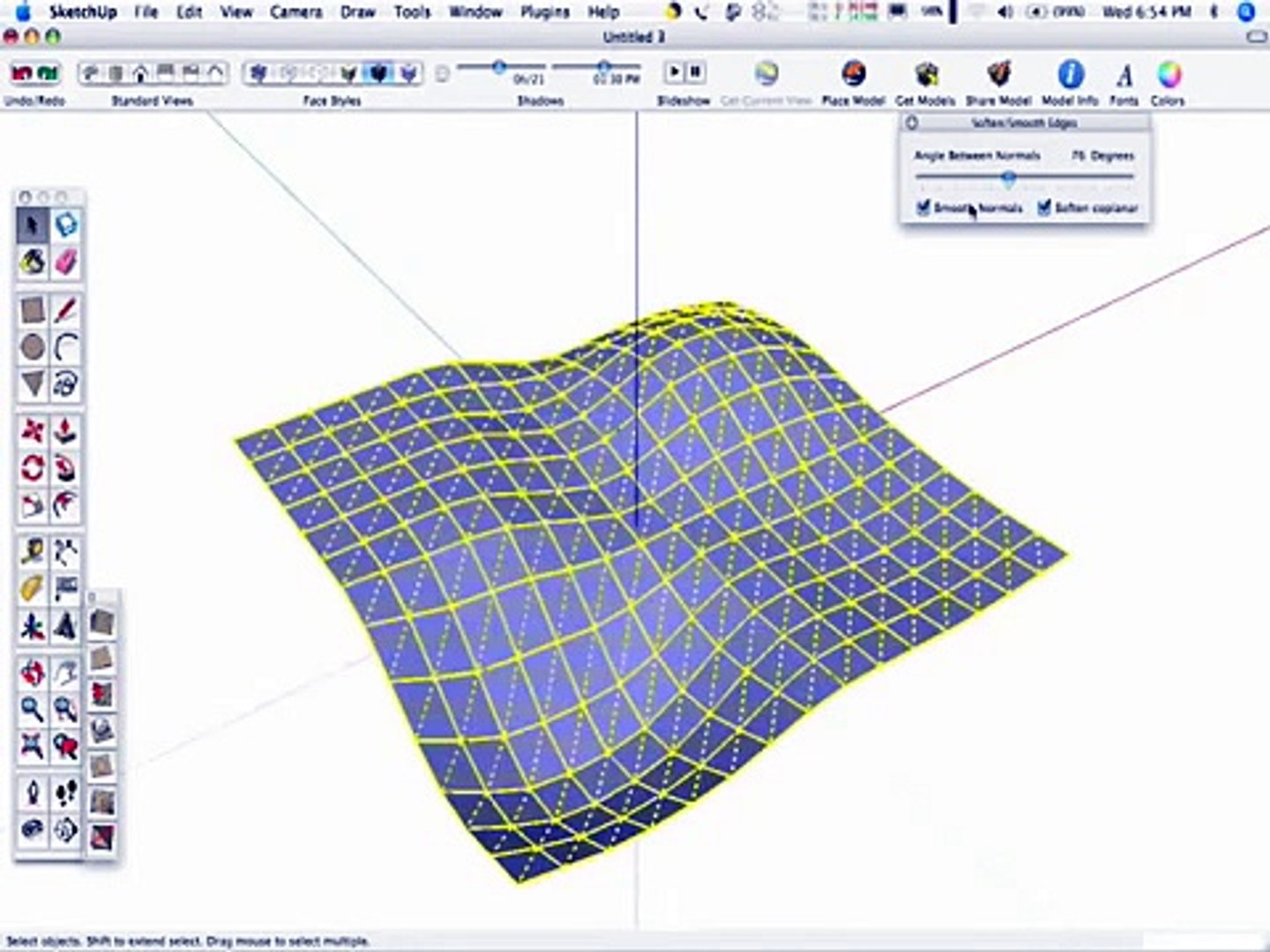
Task: Choose the Push/Pull tool
Action: 66,432
